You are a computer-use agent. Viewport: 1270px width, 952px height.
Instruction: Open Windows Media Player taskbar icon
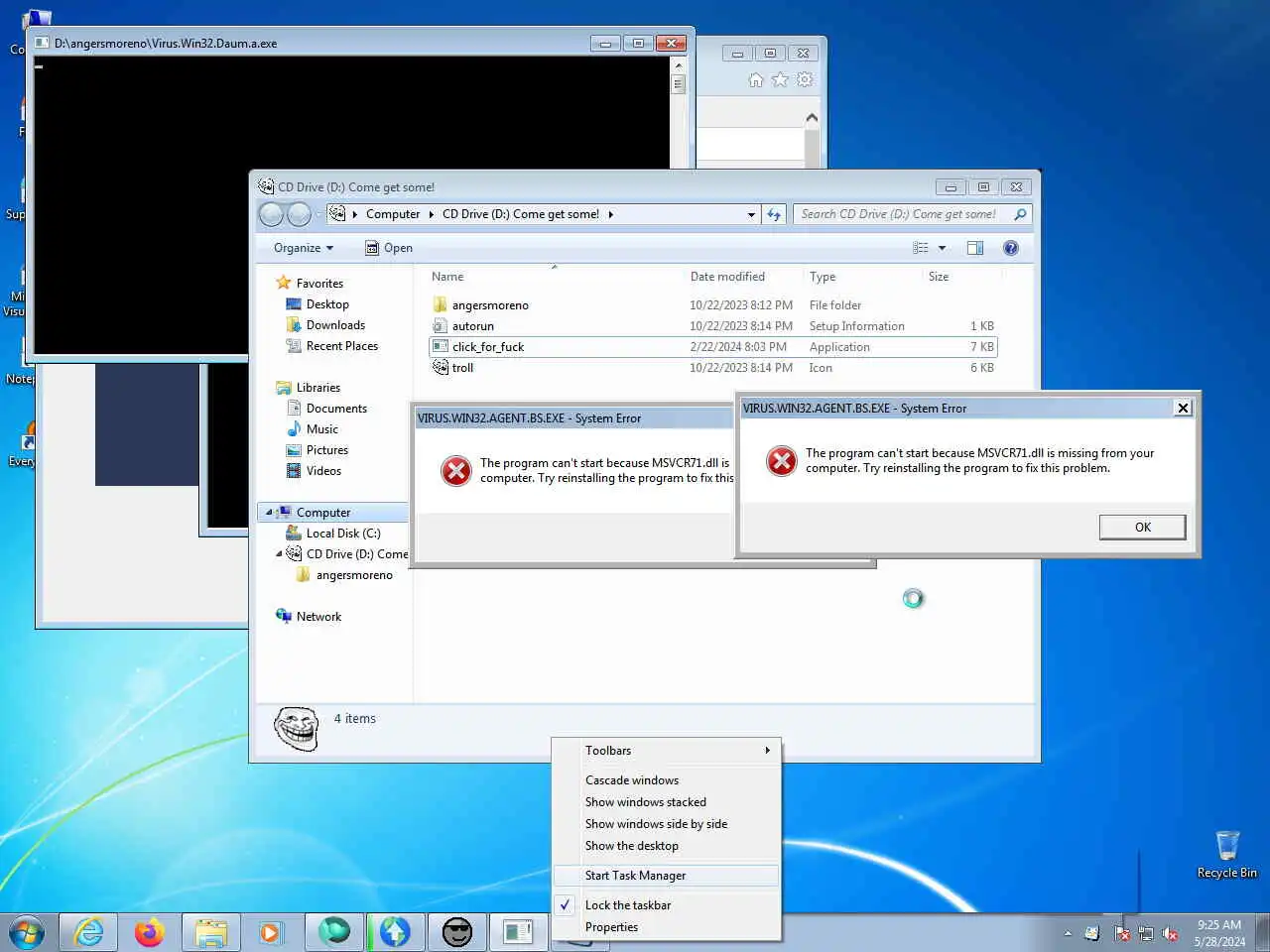coord(270,932)
